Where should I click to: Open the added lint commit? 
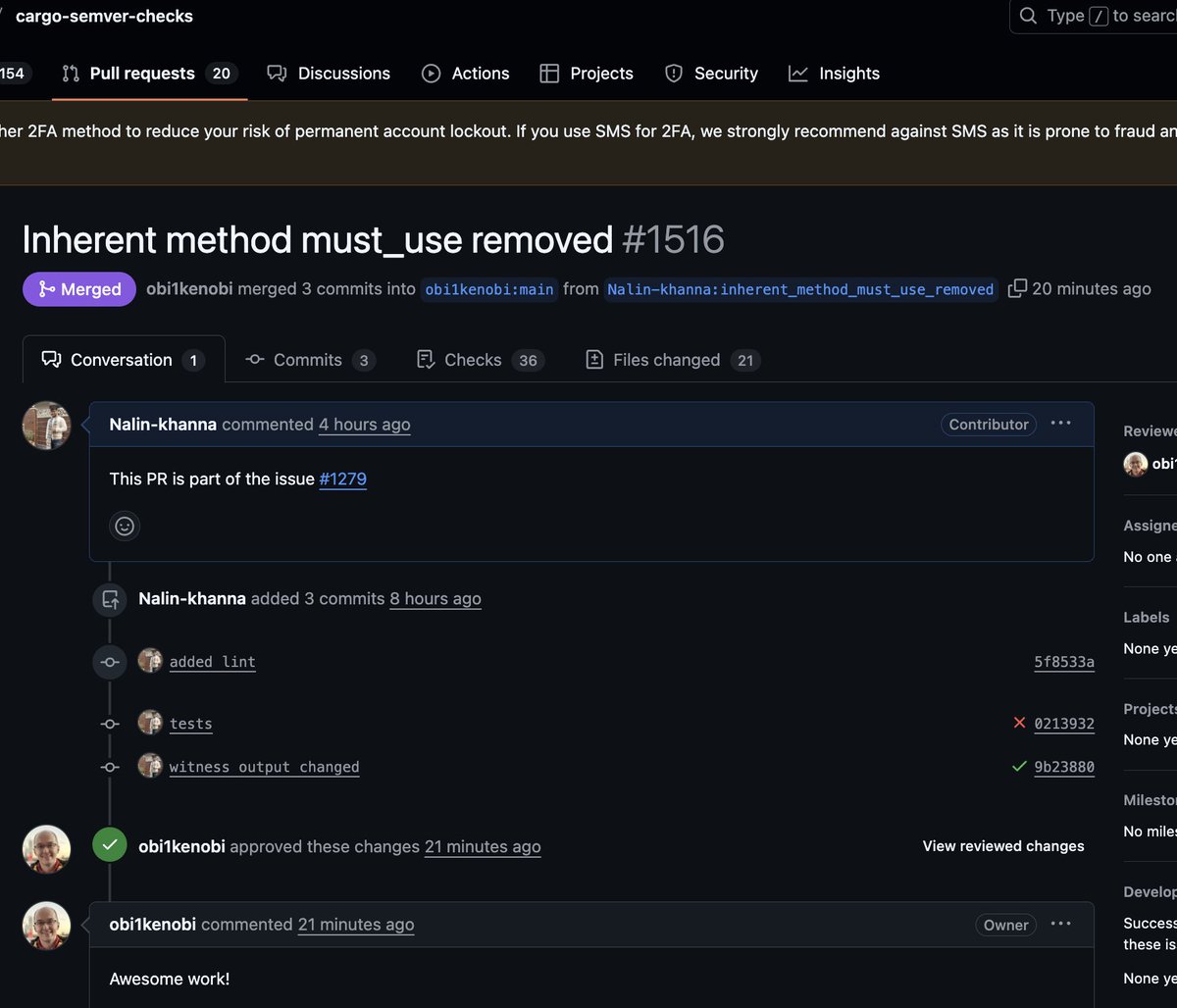tap(213, 662)
